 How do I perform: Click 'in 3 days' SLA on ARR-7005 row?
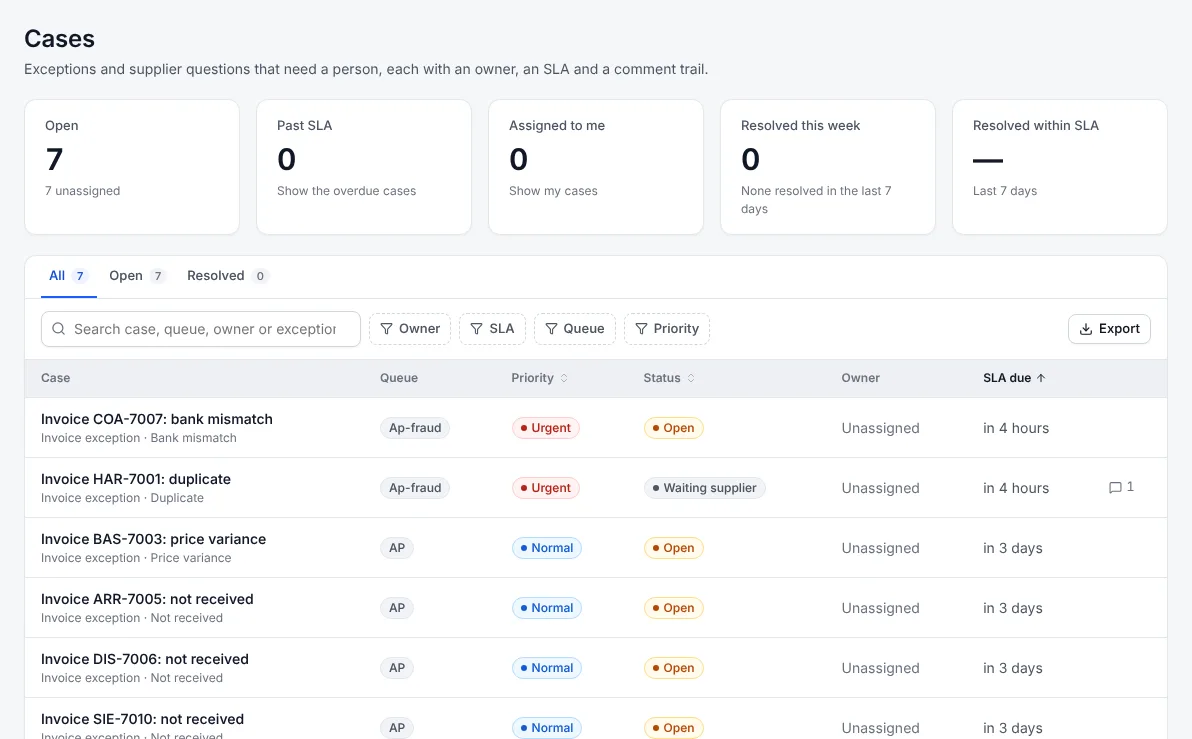(x=1013, y=608)
